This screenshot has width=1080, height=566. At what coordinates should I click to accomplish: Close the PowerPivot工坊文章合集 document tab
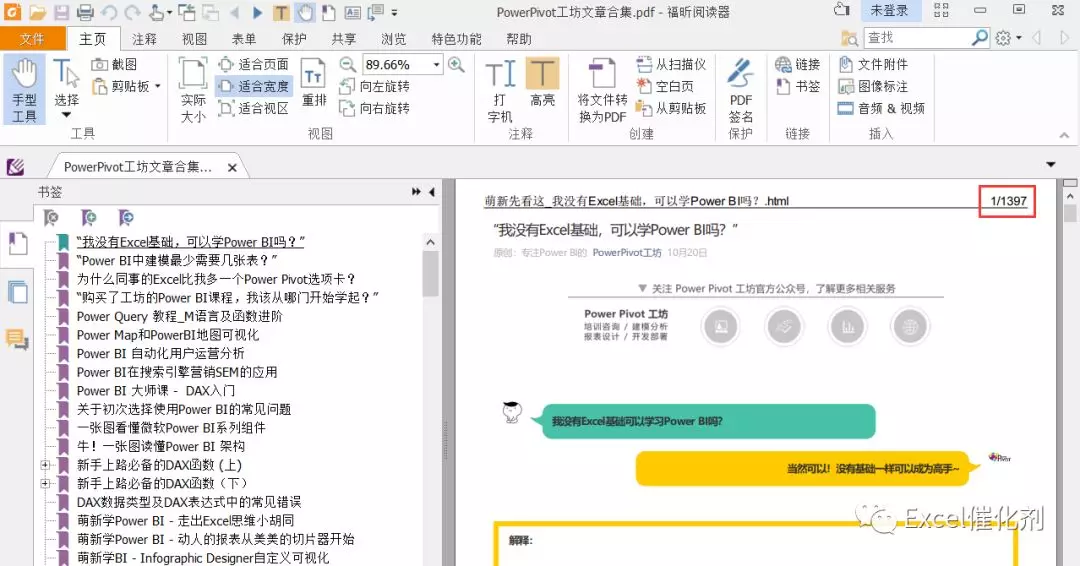[232, 167]
